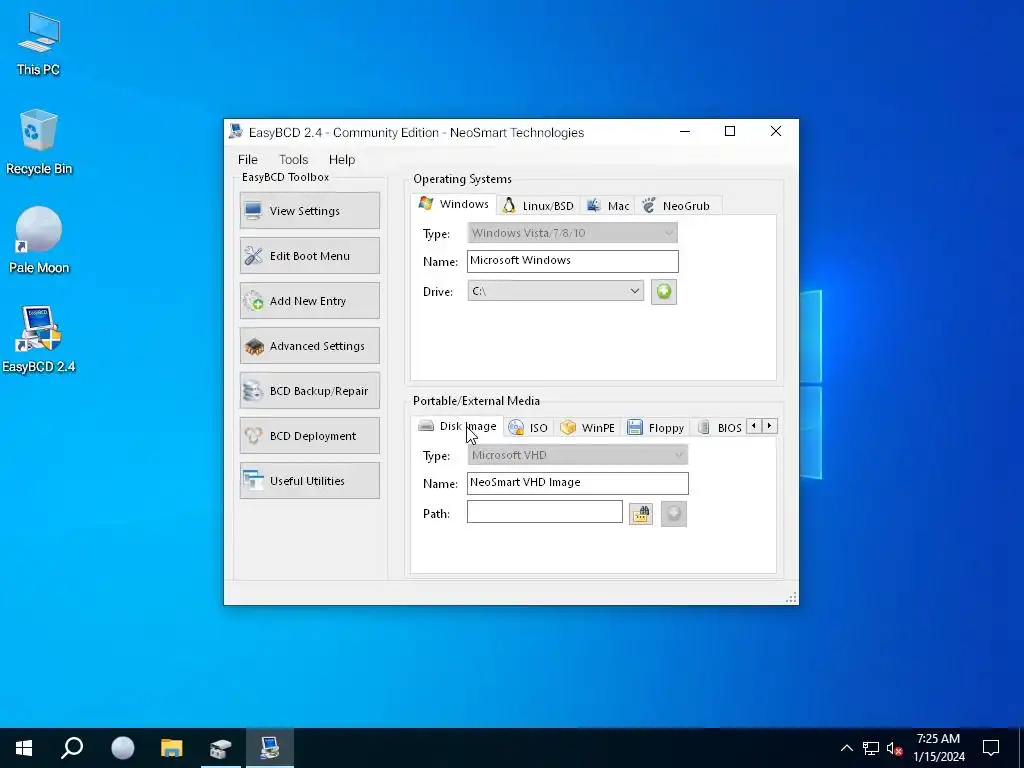Viewport: 1024px width, 768px height.
Task: Click the muted volume tray icon
Action: click(x=894, y=748)
